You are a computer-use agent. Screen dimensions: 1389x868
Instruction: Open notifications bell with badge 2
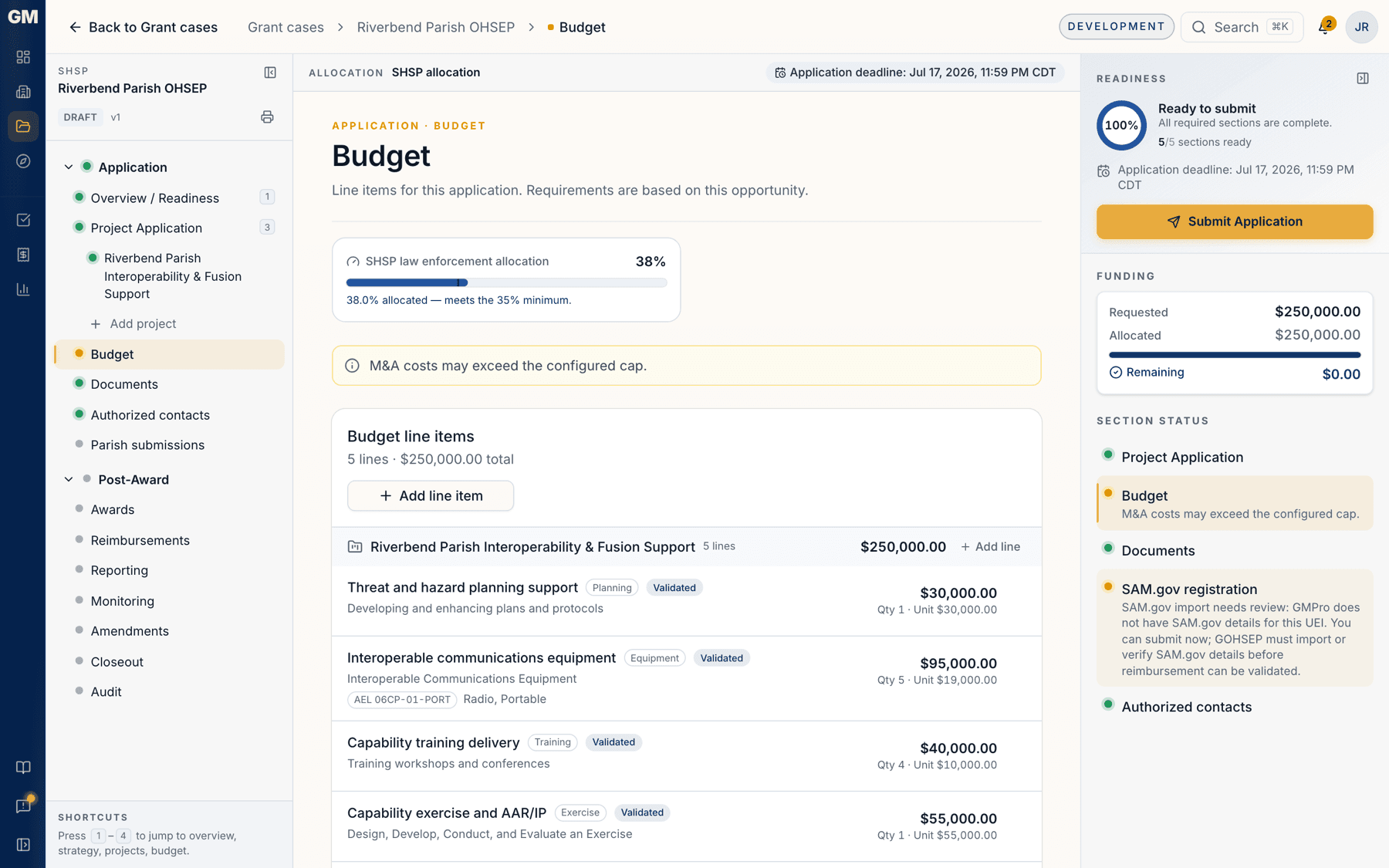pos(1325,27)
